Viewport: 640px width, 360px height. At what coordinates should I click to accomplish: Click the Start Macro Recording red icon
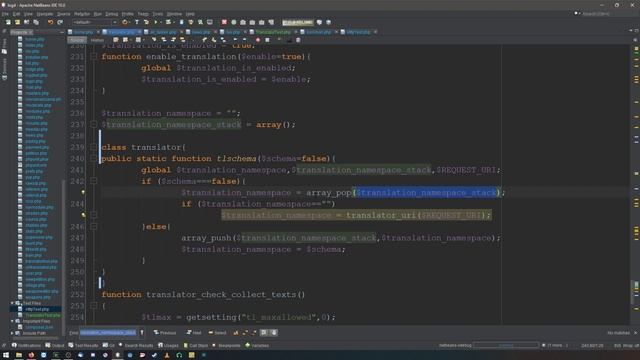point(258,40)
